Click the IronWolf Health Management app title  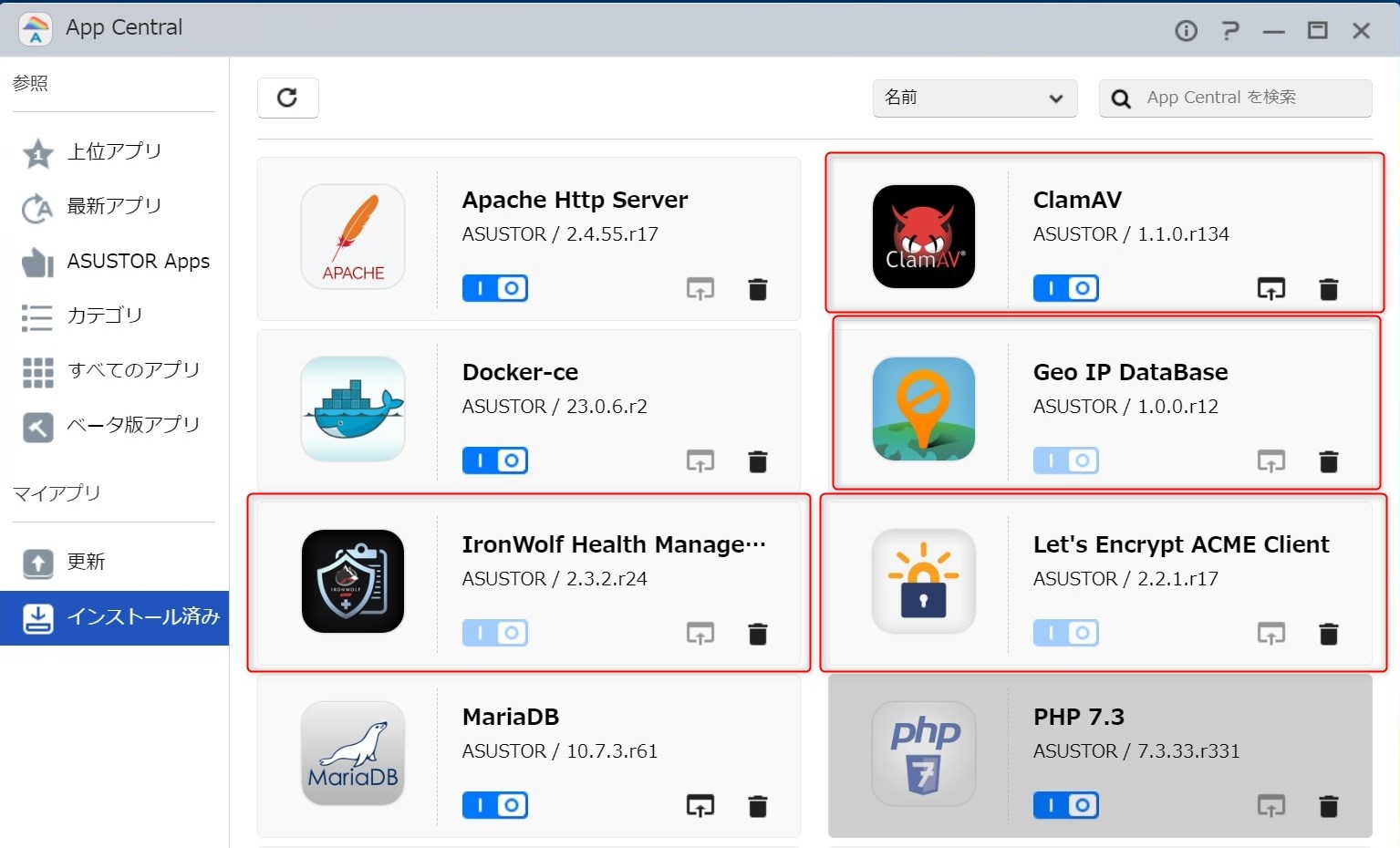[x=613, y=544]
